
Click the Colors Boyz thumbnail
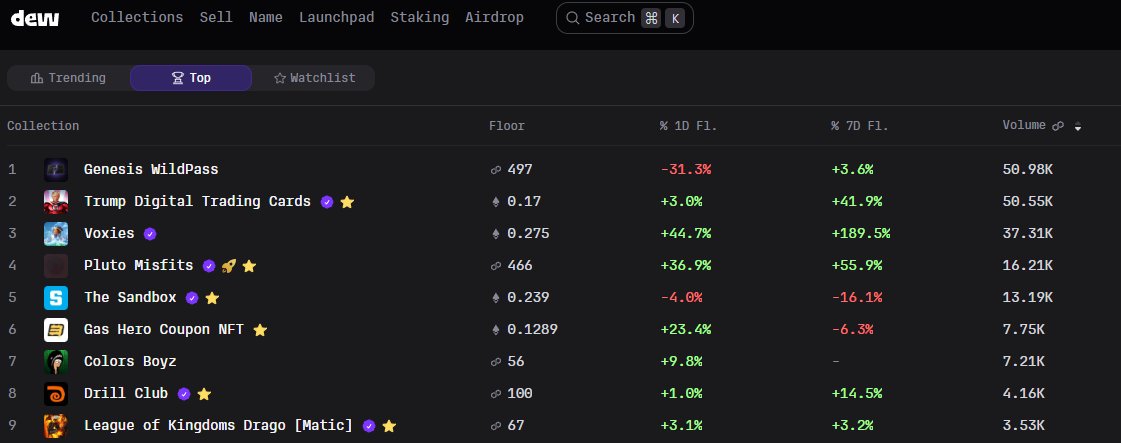pyautogui.click(x=56, y=362)
